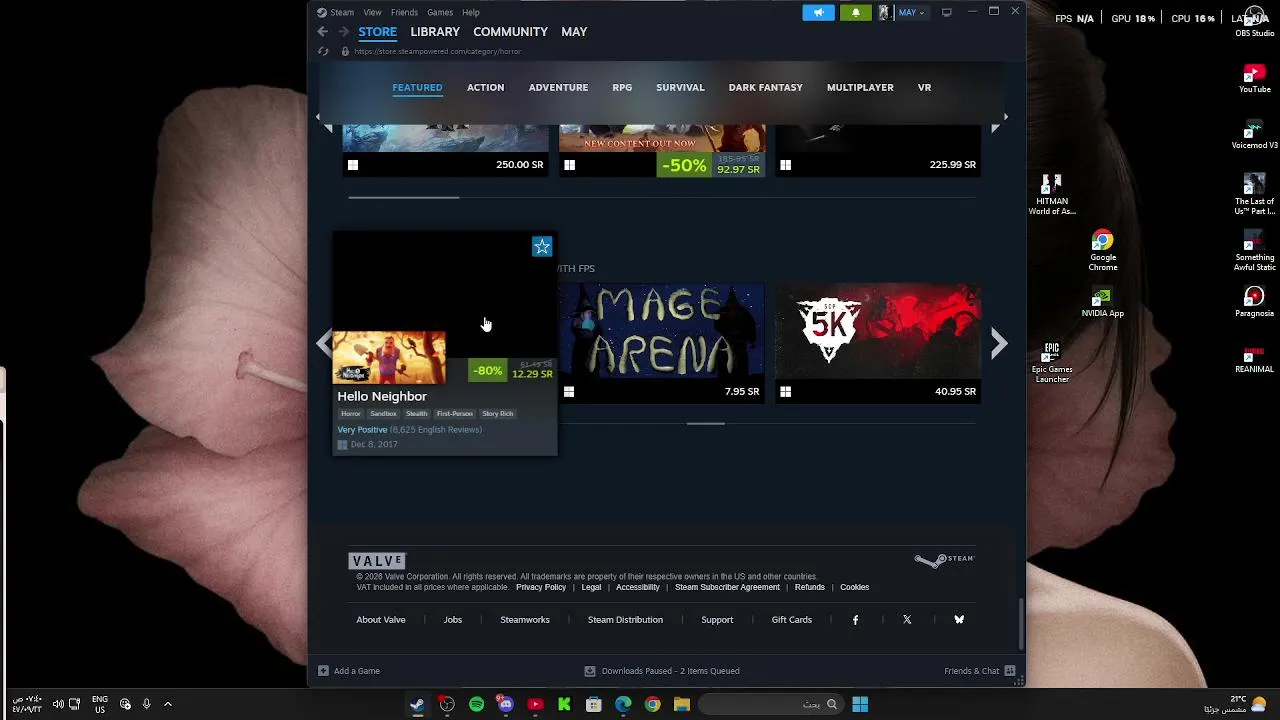Open Discord from the taskbar
Image resolution: width=1280 pixels, height=720 pixels.
(x=506, y=704)
